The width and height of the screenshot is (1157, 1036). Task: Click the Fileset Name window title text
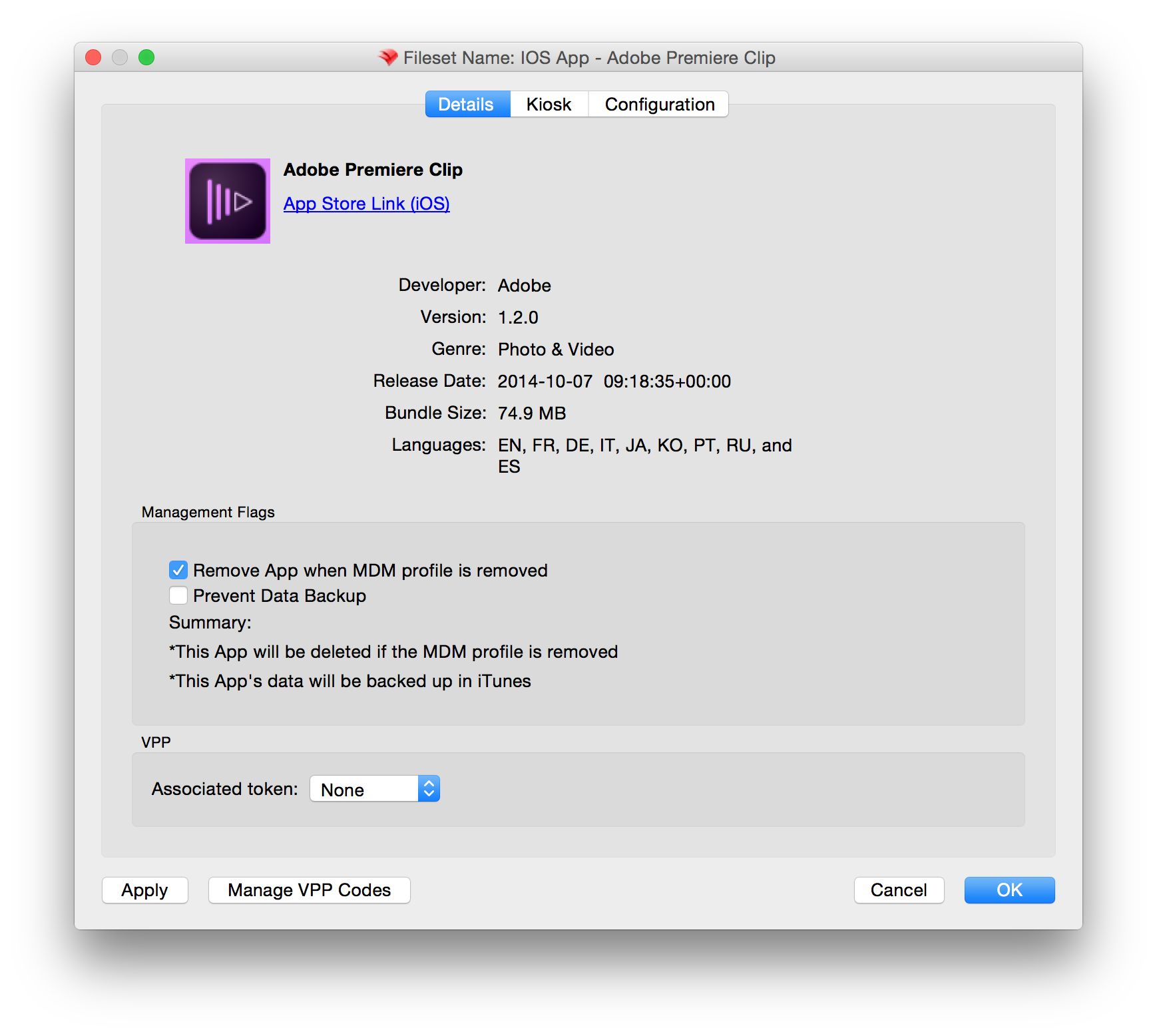tap(589, 58)
